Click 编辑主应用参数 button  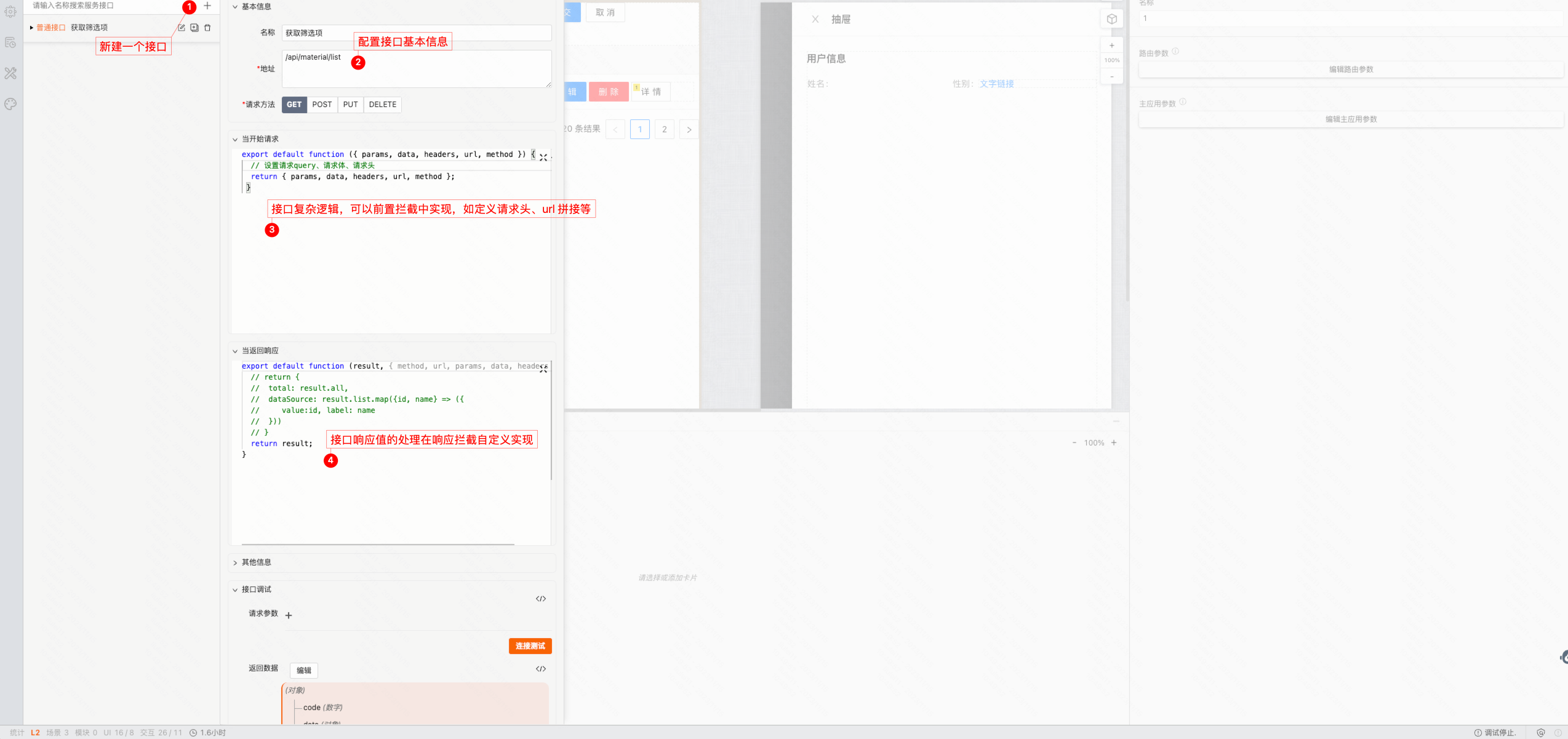click(1351, 119)
